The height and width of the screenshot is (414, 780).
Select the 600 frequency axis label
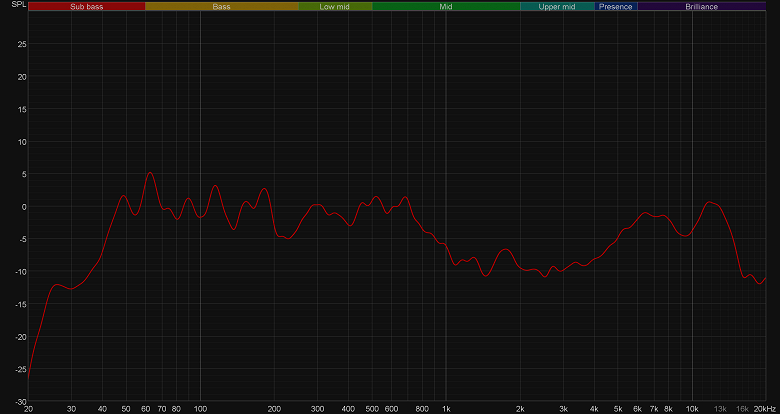click(x=391, y=409)
